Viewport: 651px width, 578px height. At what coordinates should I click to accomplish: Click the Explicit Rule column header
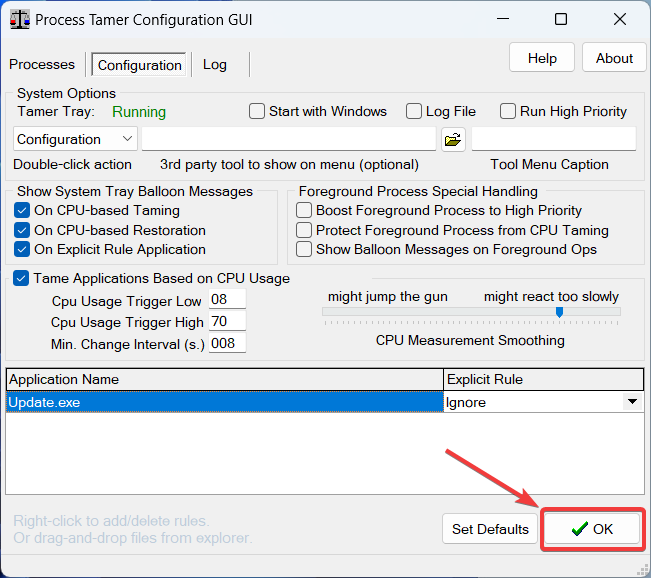(543, 380)
